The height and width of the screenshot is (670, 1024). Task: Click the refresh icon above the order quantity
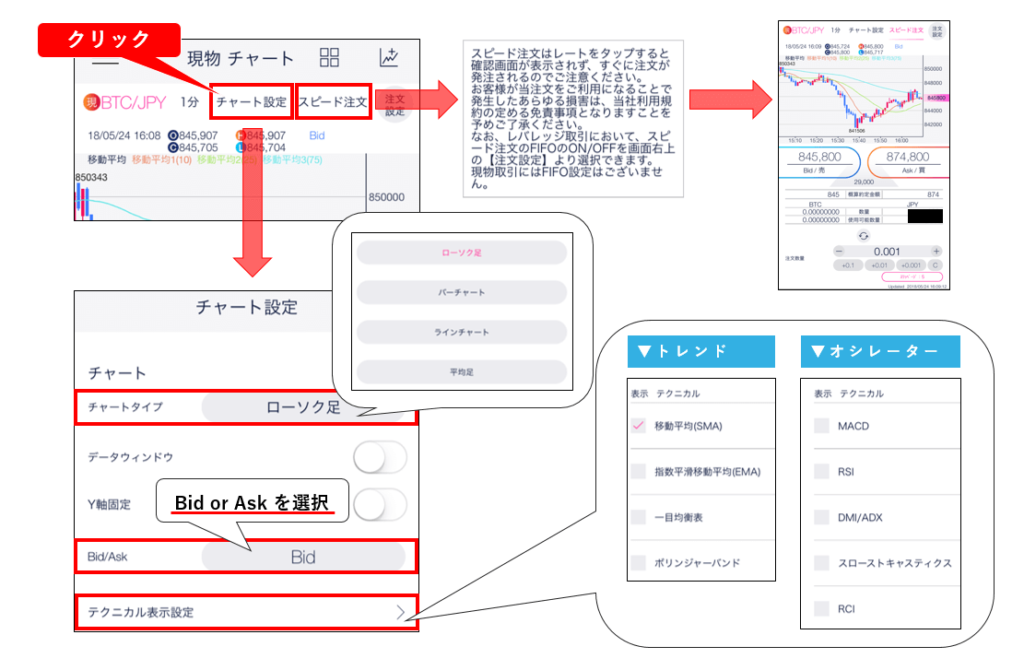pos(863,234)
